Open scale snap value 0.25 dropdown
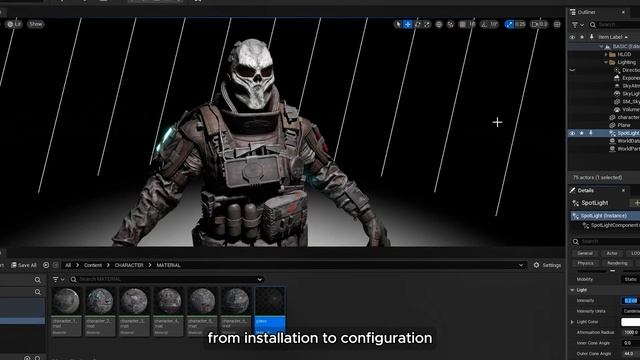Viewport: 640px width, 360px height. coord(520,24)
